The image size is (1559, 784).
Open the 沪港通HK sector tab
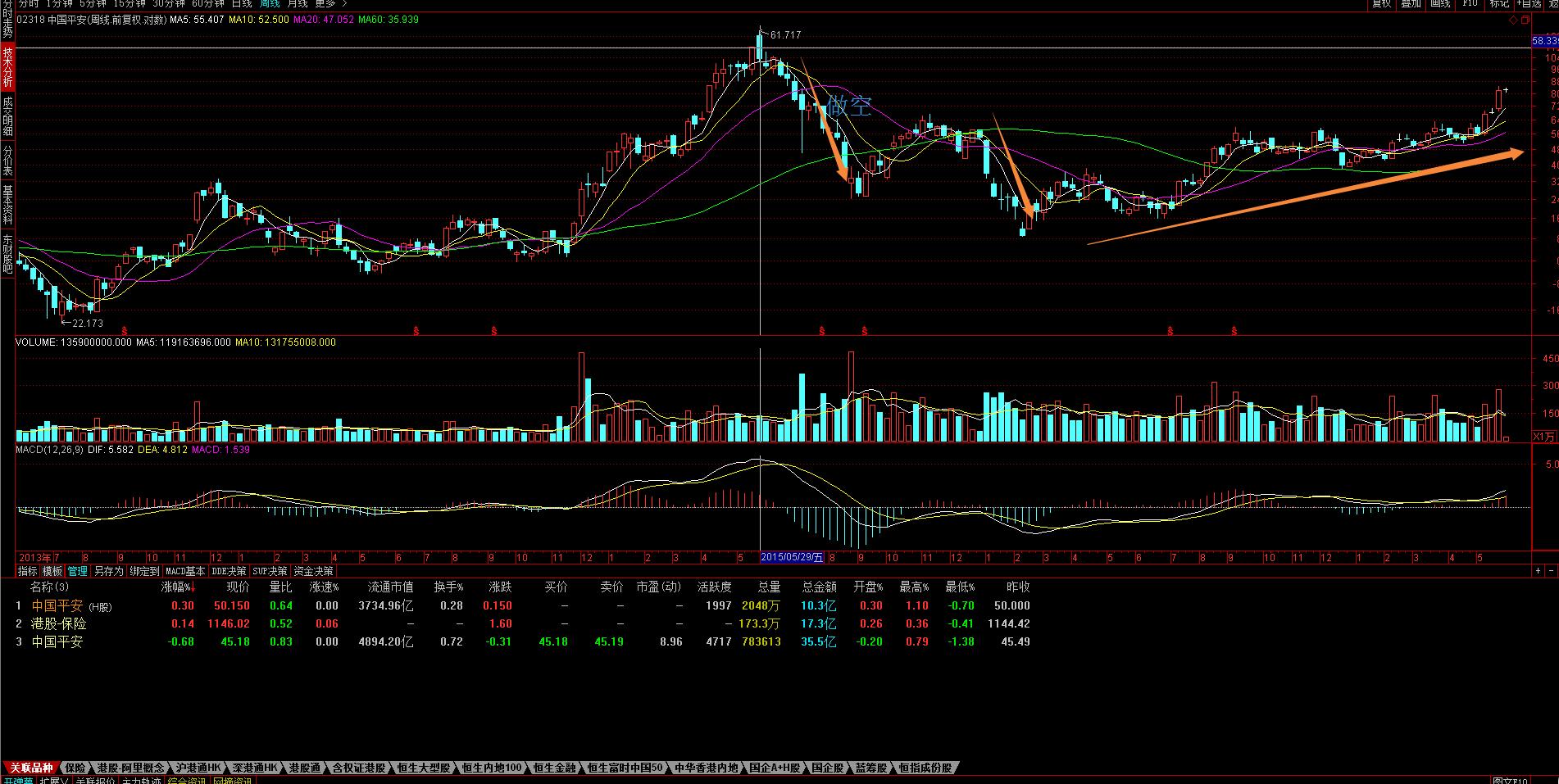198,768
